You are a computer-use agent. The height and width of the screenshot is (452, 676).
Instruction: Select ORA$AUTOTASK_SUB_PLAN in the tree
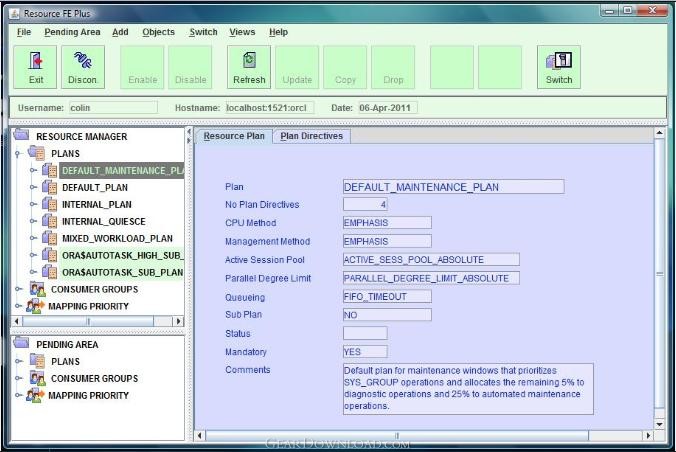122,272
